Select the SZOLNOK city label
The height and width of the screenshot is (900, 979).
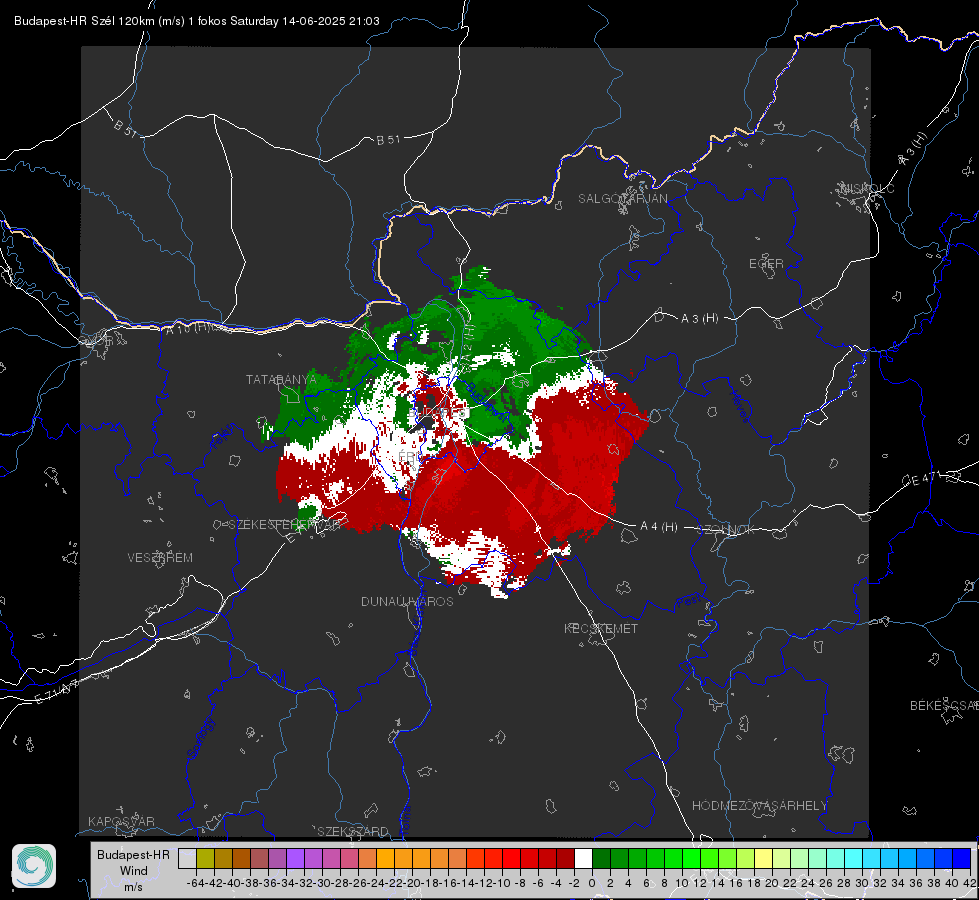pos(726,529)
